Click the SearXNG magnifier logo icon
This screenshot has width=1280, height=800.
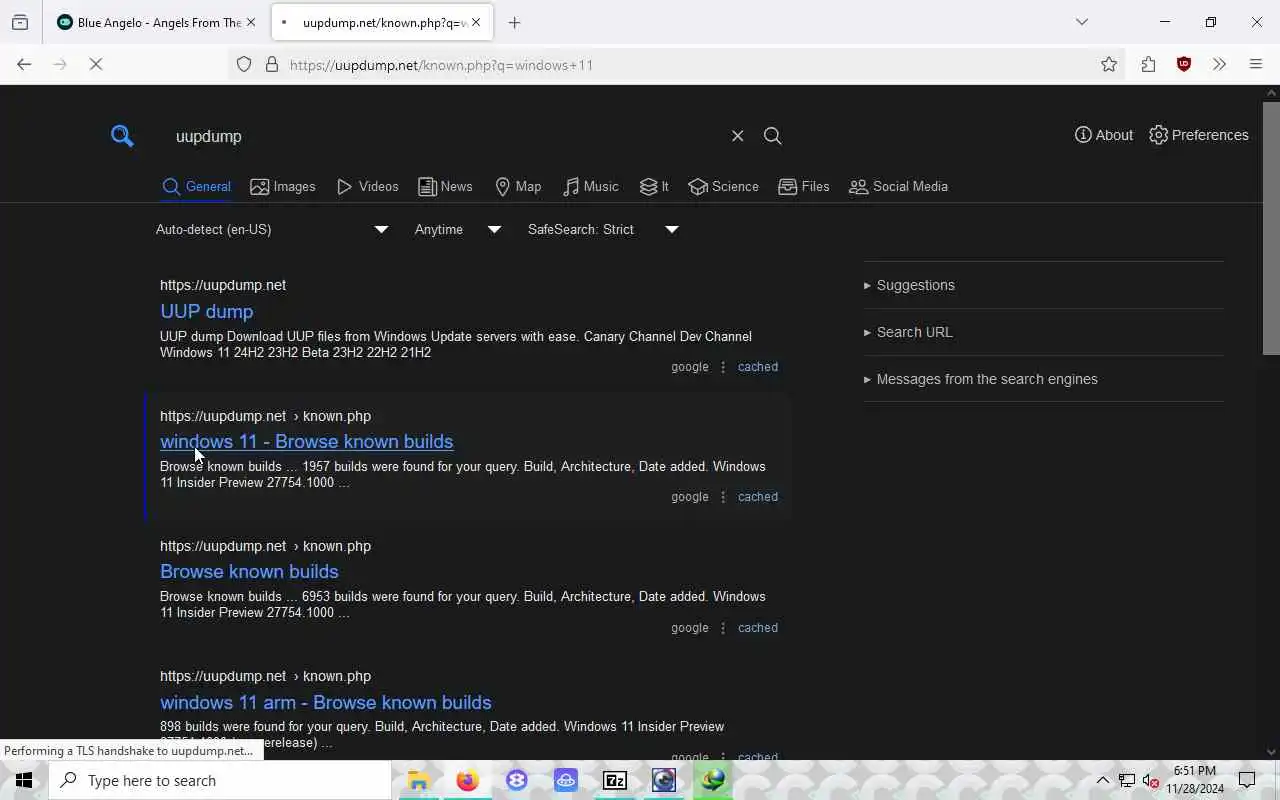(122, 136)
